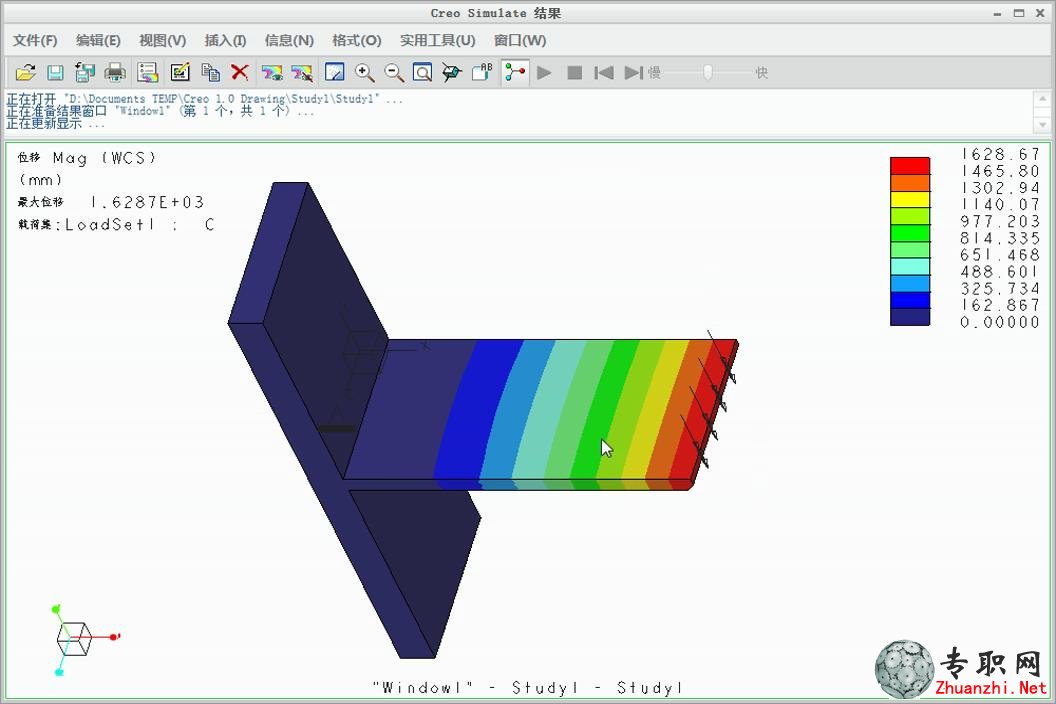Click the Print icon

tap(115, 72)
